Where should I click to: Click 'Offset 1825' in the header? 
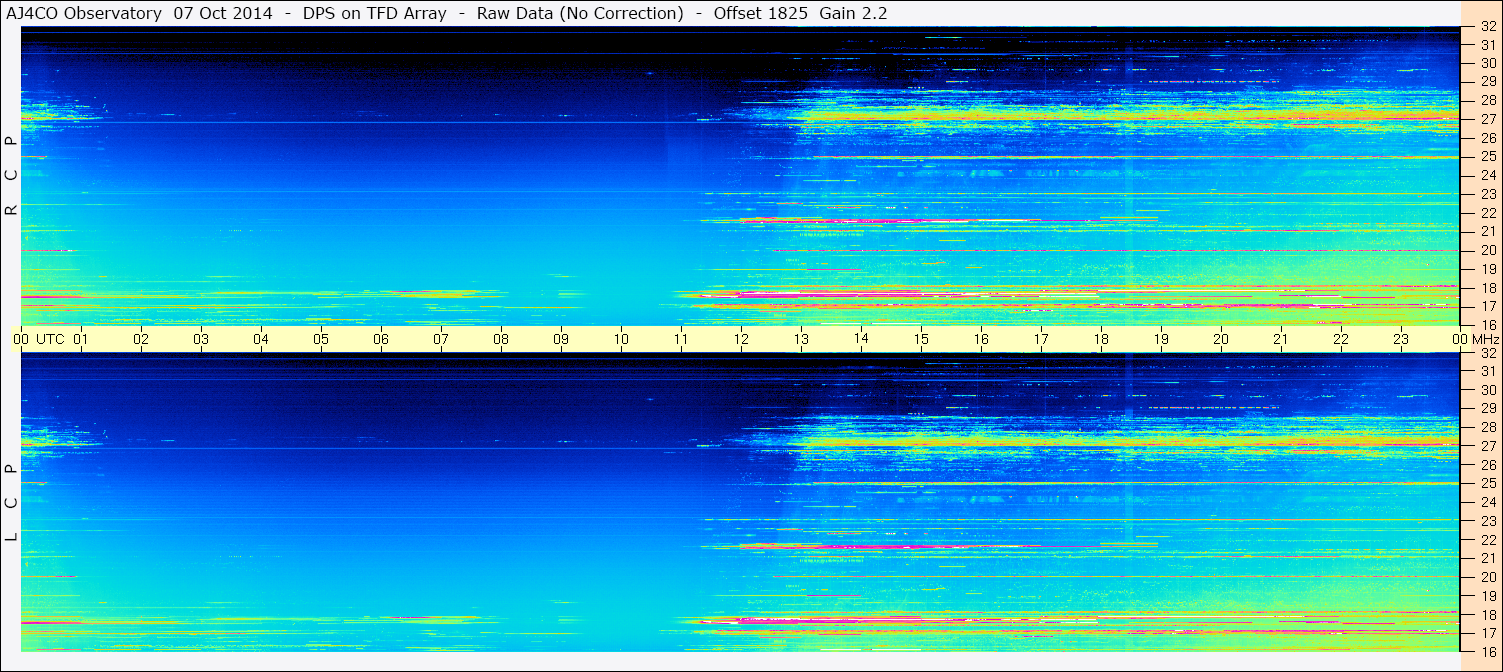pyautogui.click(x=761, y=13)
